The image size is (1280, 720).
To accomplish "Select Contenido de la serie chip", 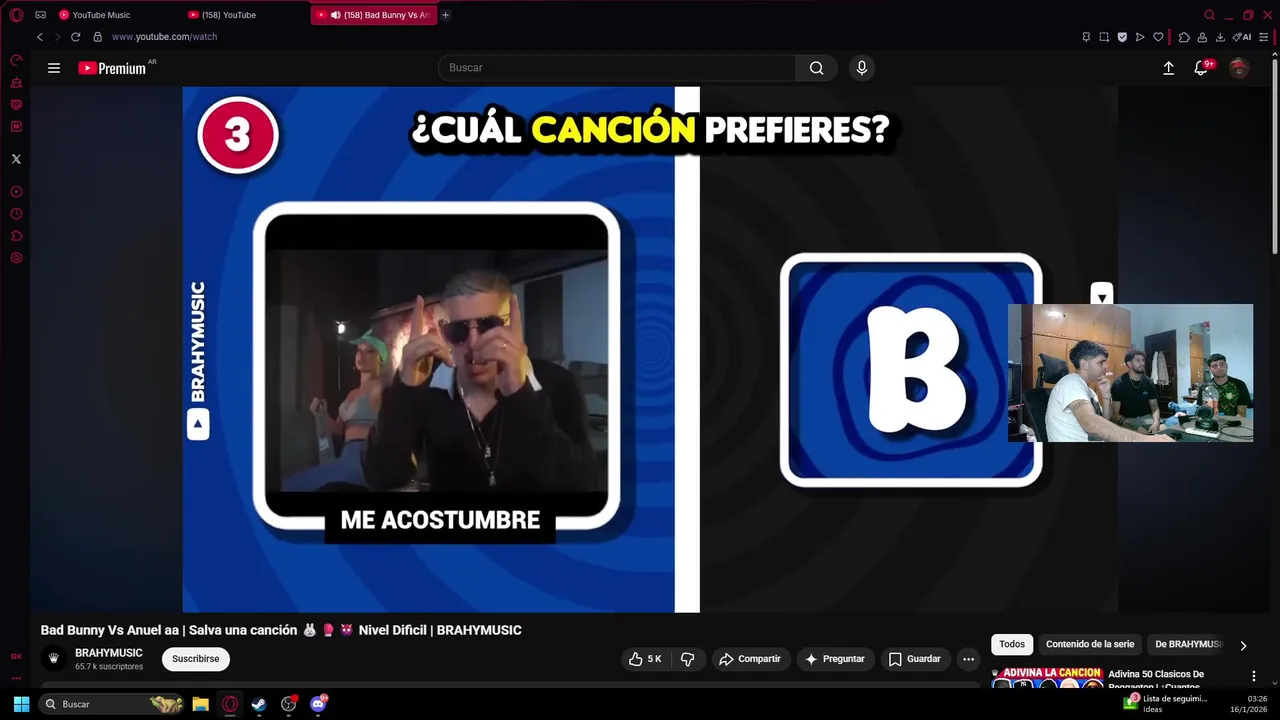I will tap(1090, 645).
